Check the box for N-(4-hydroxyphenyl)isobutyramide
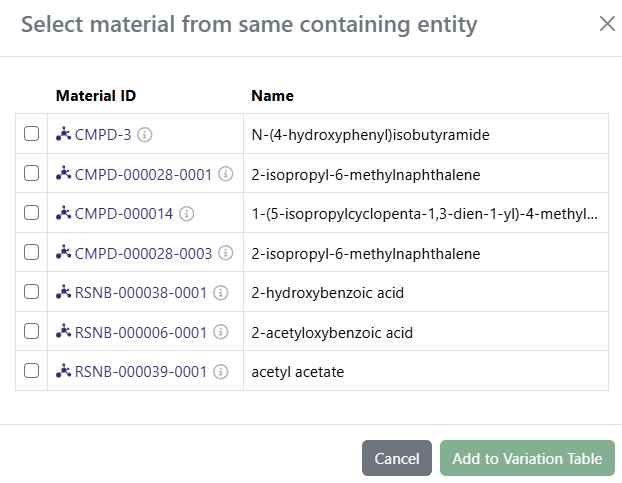Viewport: 622px width, 483px height. tap(31, 134)
